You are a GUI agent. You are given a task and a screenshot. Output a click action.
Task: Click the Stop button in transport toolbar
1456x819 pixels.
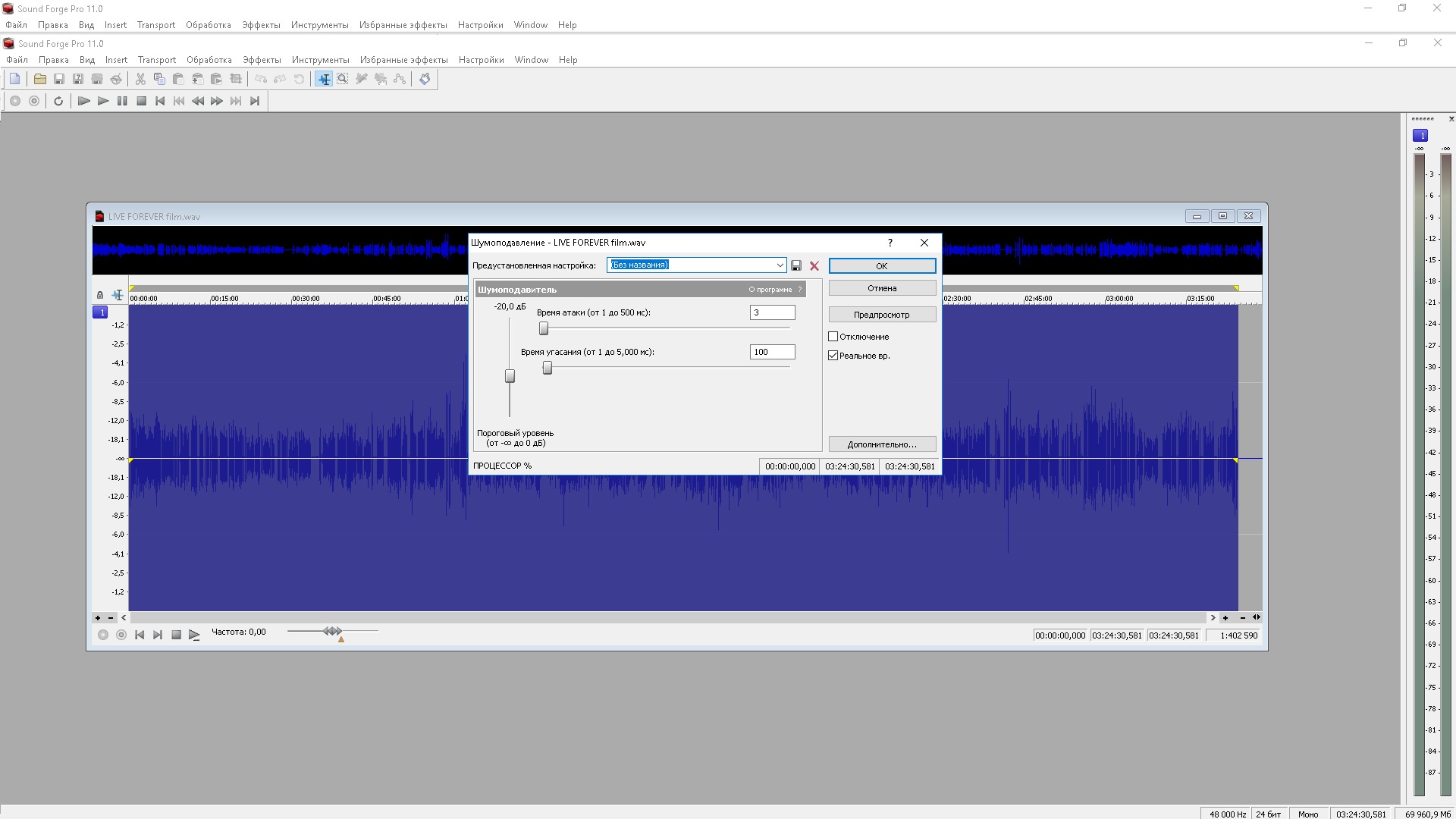tap(141, 101)
